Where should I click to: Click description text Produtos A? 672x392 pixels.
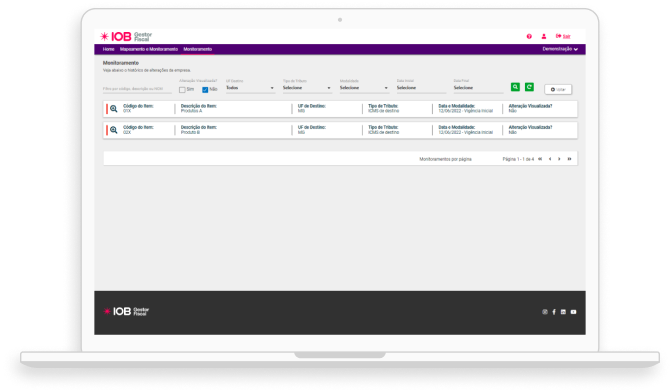pyautogui.click(x=191, y=111)
